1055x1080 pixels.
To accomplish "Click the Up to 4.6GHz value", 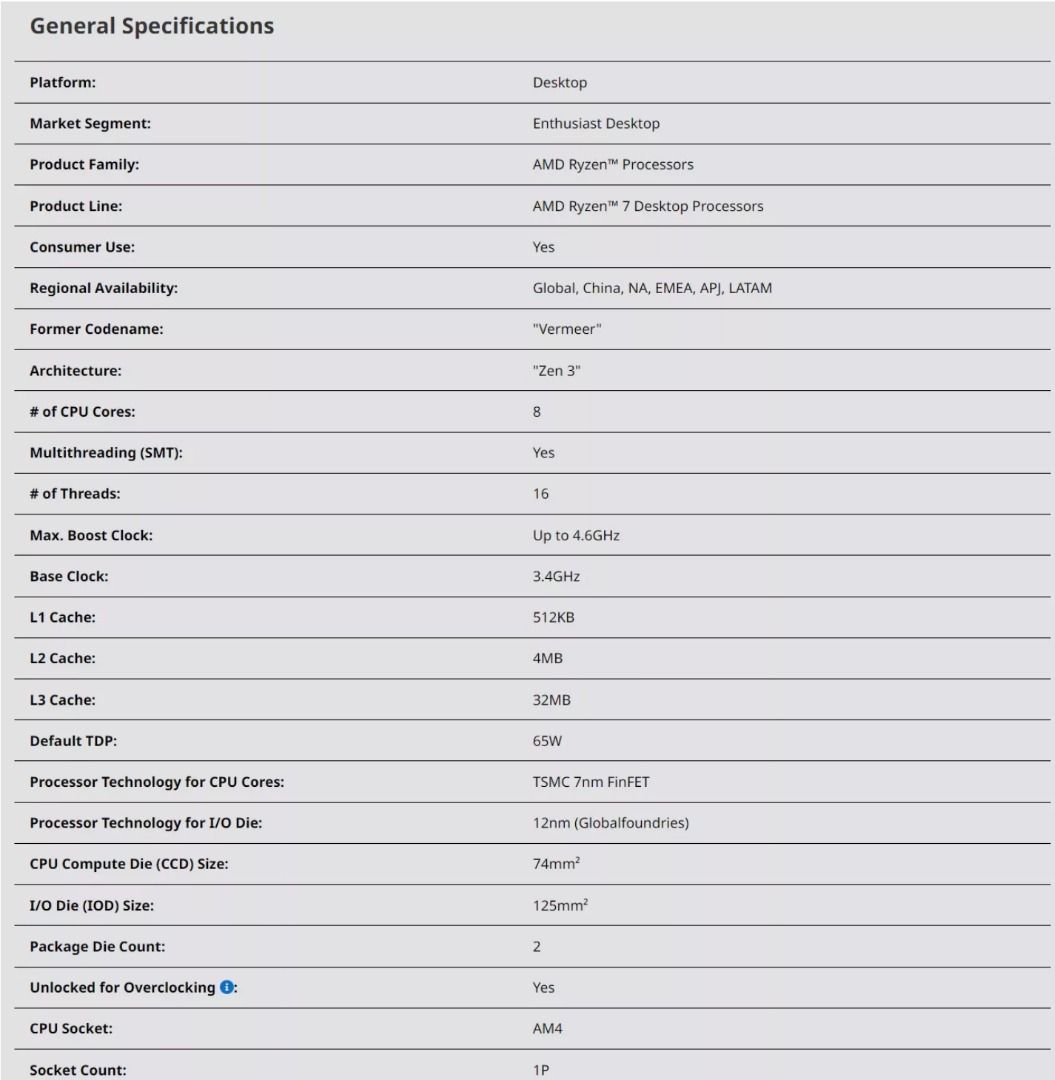I will pyautogui.click(x=576, y=536).
